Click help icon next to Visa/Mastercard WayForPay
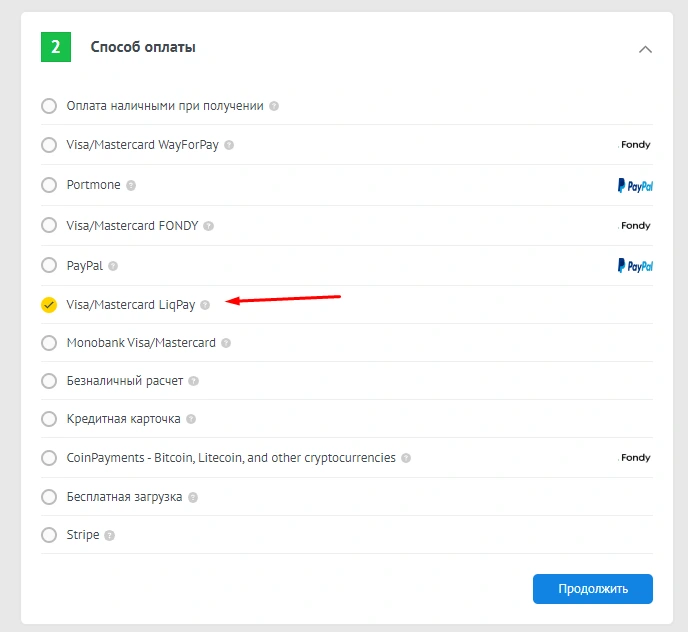 (229, 145)
